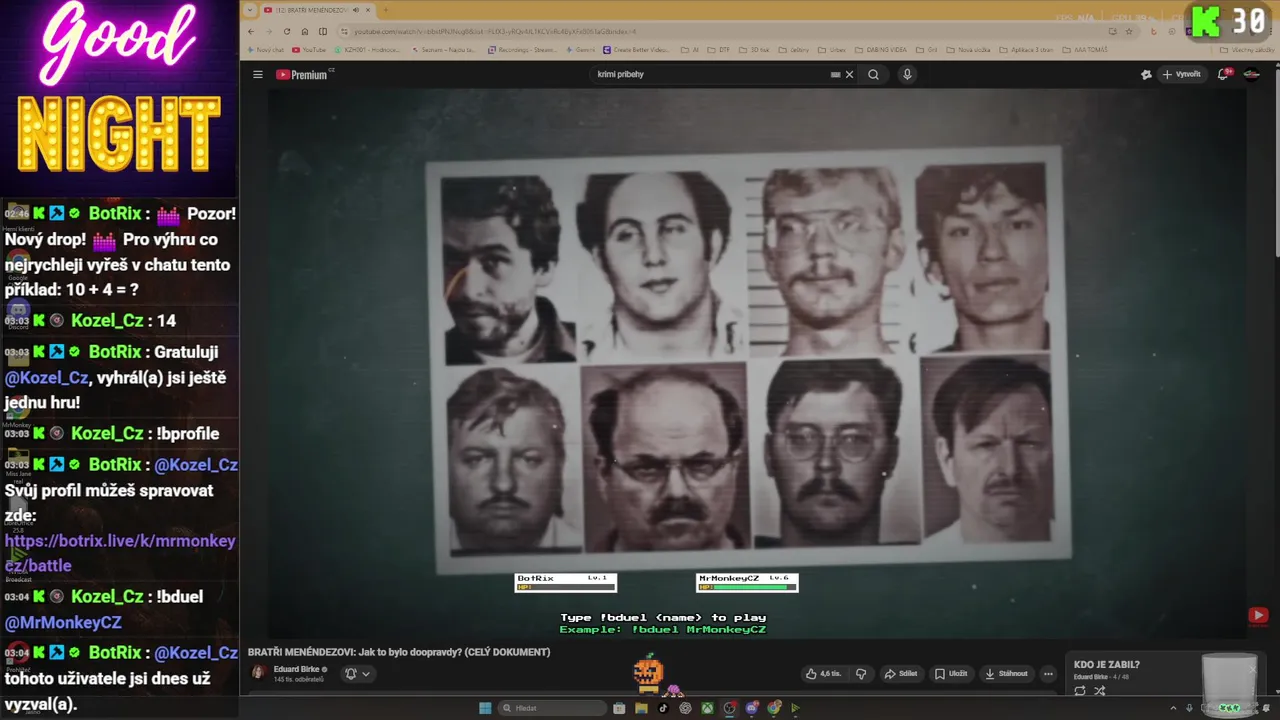Go back with browser back arrow

point(251,31)
